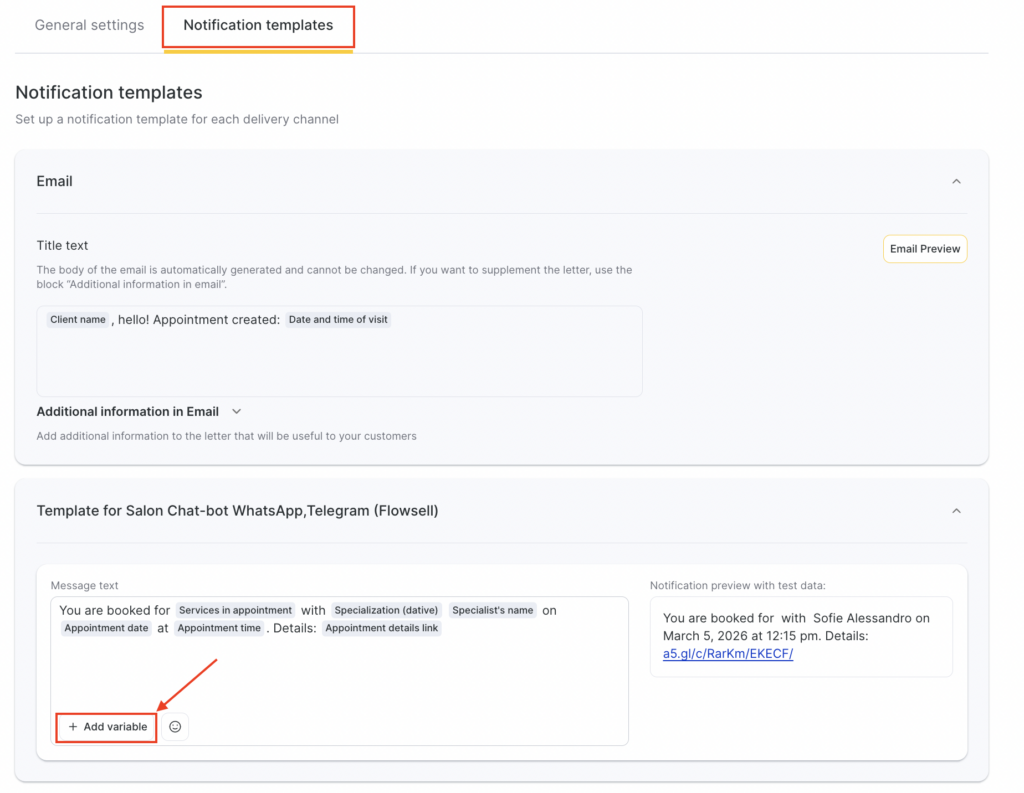The width and height of the screenshot is (1024, 793).
Task: Select the Specialization (dative) variable chip
Action: click(386, 610)
